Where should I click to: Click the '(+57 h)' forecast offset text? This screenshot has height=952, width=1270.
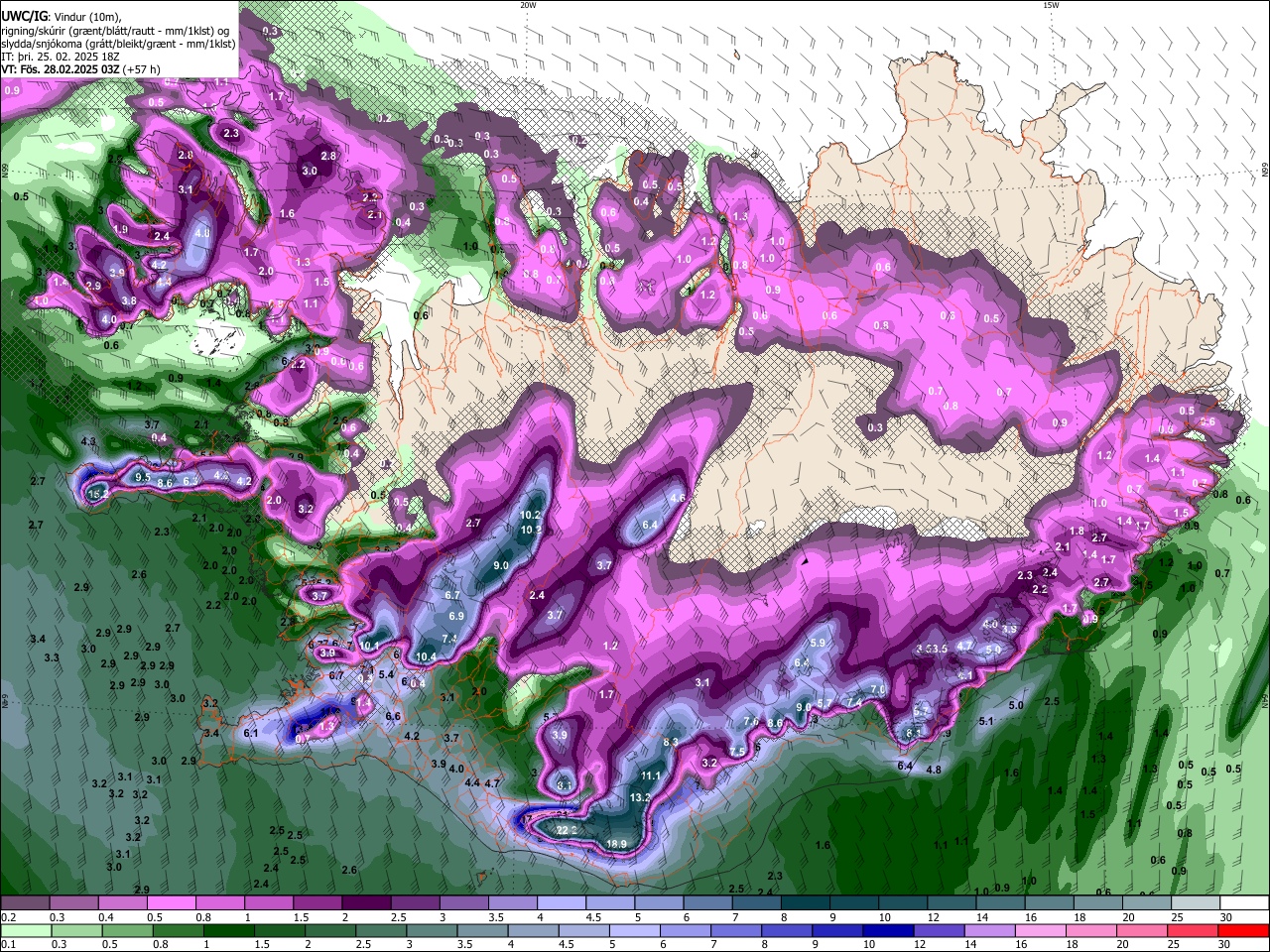143,70
